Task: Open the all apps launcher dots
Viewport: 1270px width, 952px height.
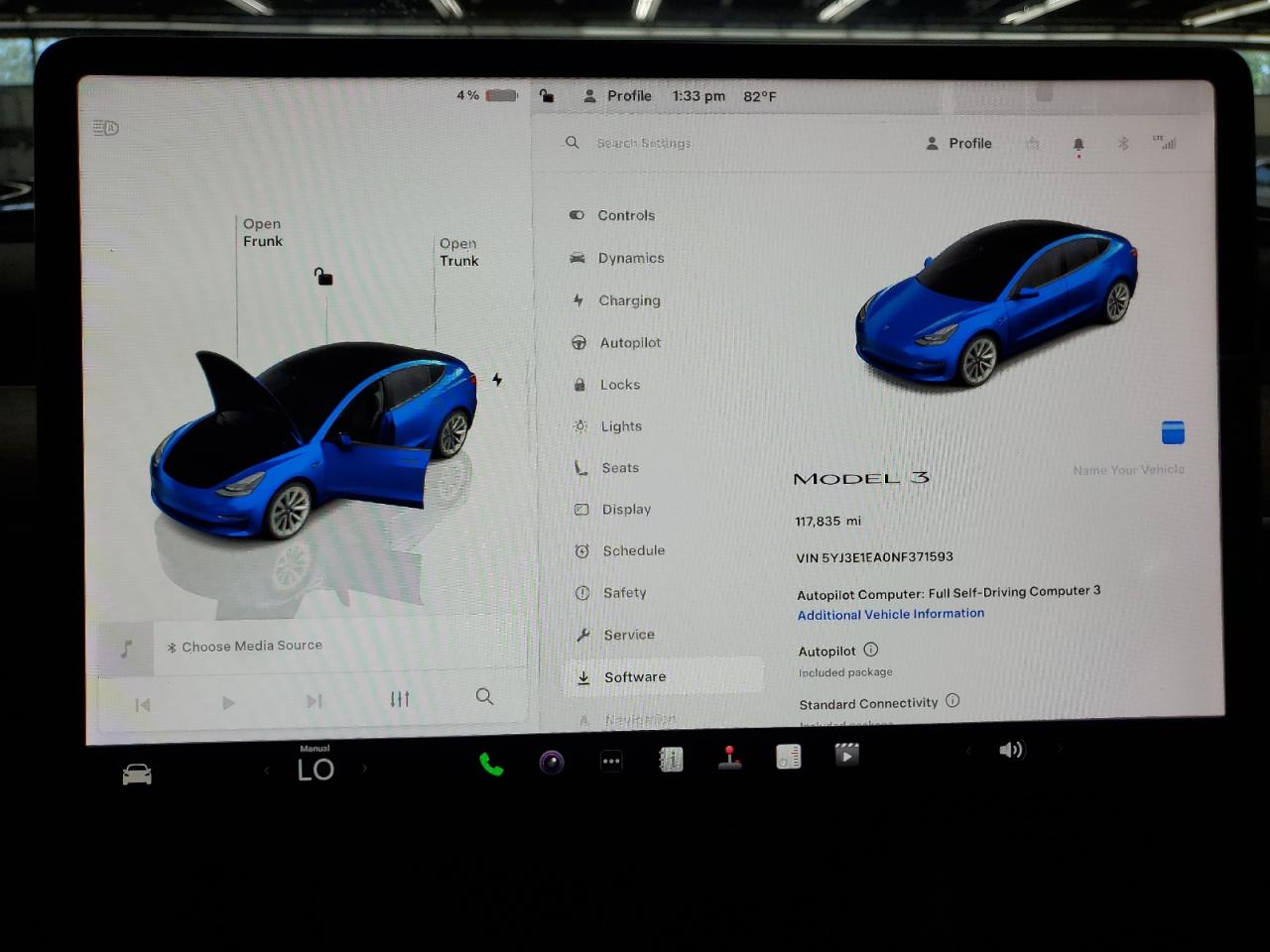Action: pos(611,761)
